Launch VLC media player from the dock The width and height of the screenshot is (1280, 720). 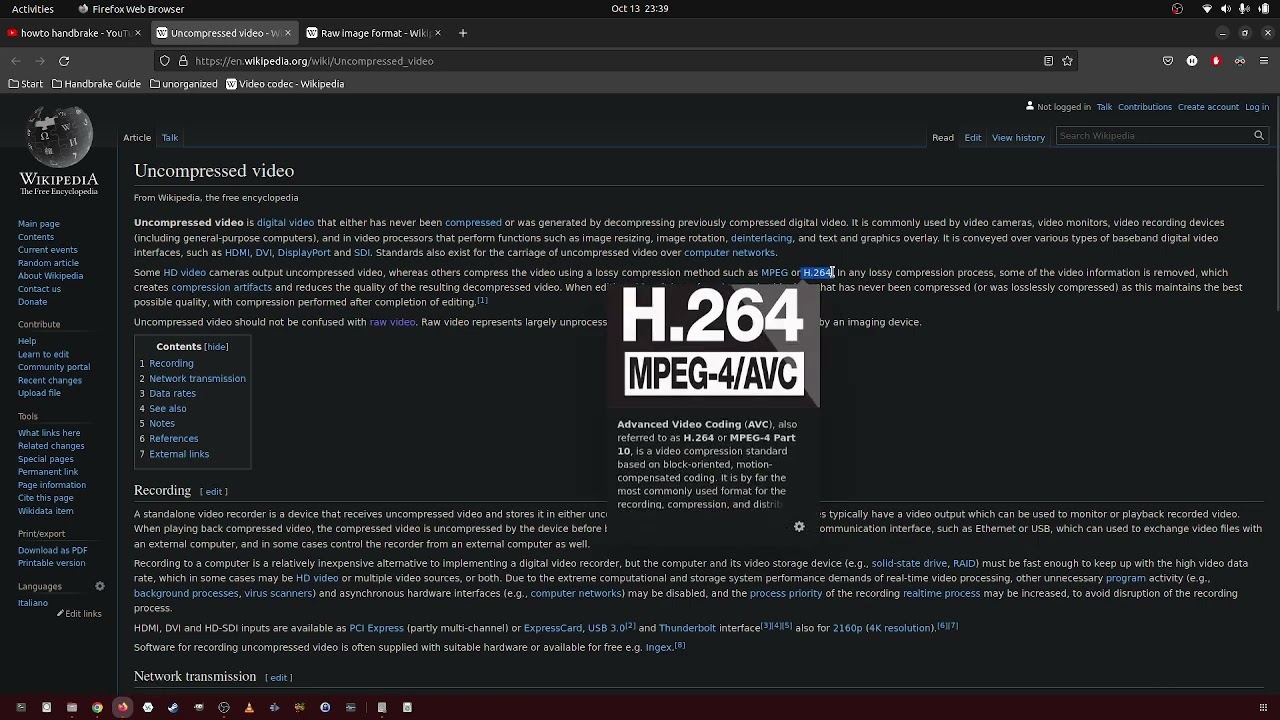tap(249, 707)
